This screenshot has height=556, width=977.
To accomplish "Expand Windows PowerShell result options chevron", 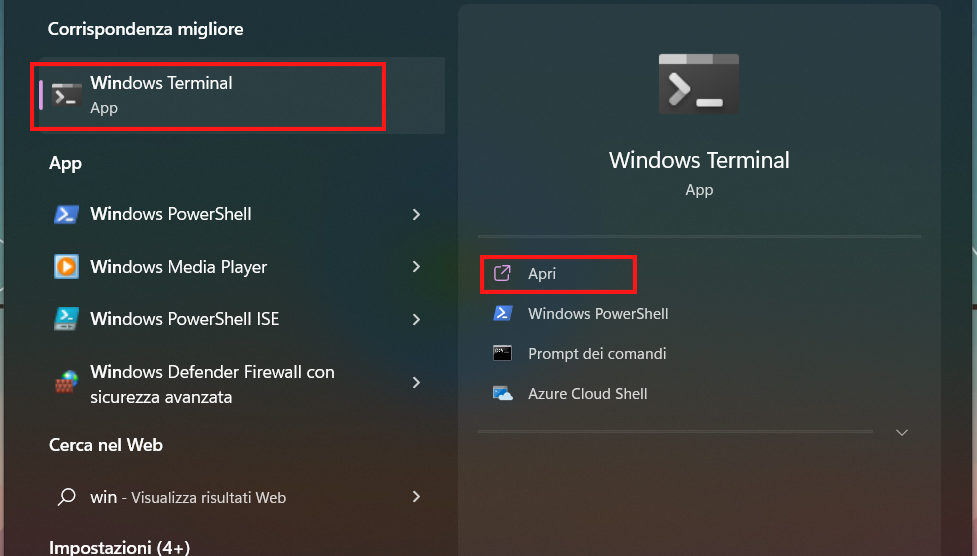I will tap(416, 214).
